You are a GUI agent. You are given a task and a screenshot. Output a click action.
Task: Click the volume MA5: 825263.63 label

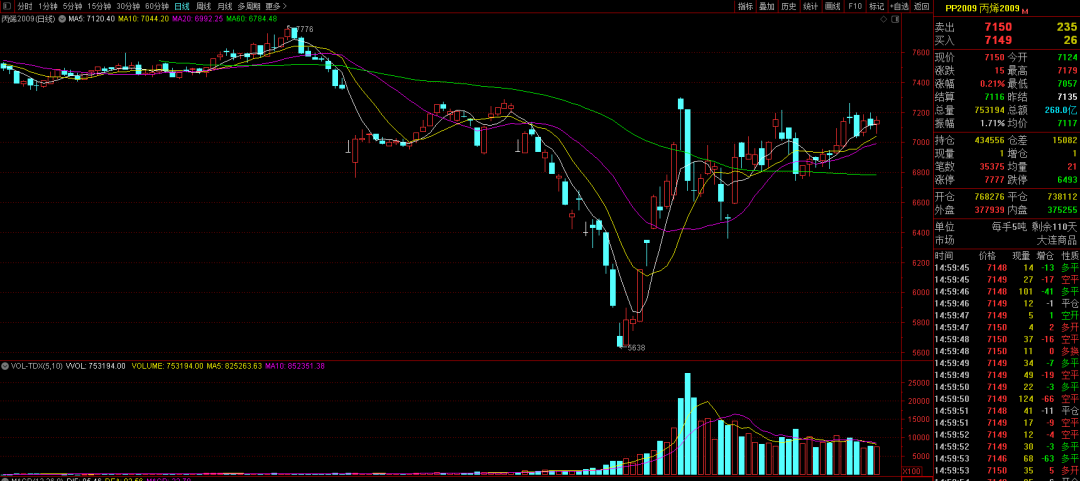(x=233, y=366)
